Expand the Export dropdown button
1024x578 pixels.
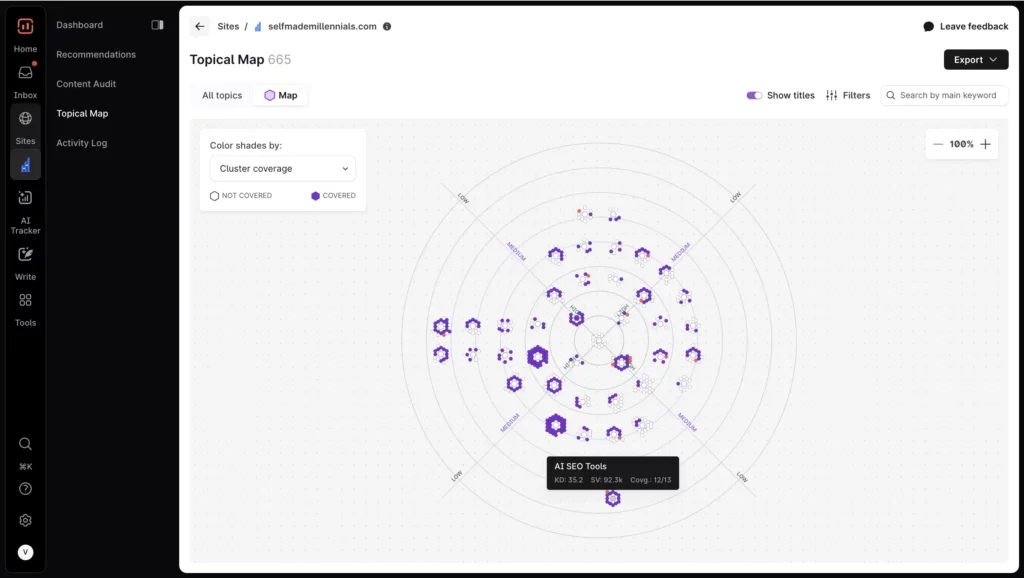[975, 60]
